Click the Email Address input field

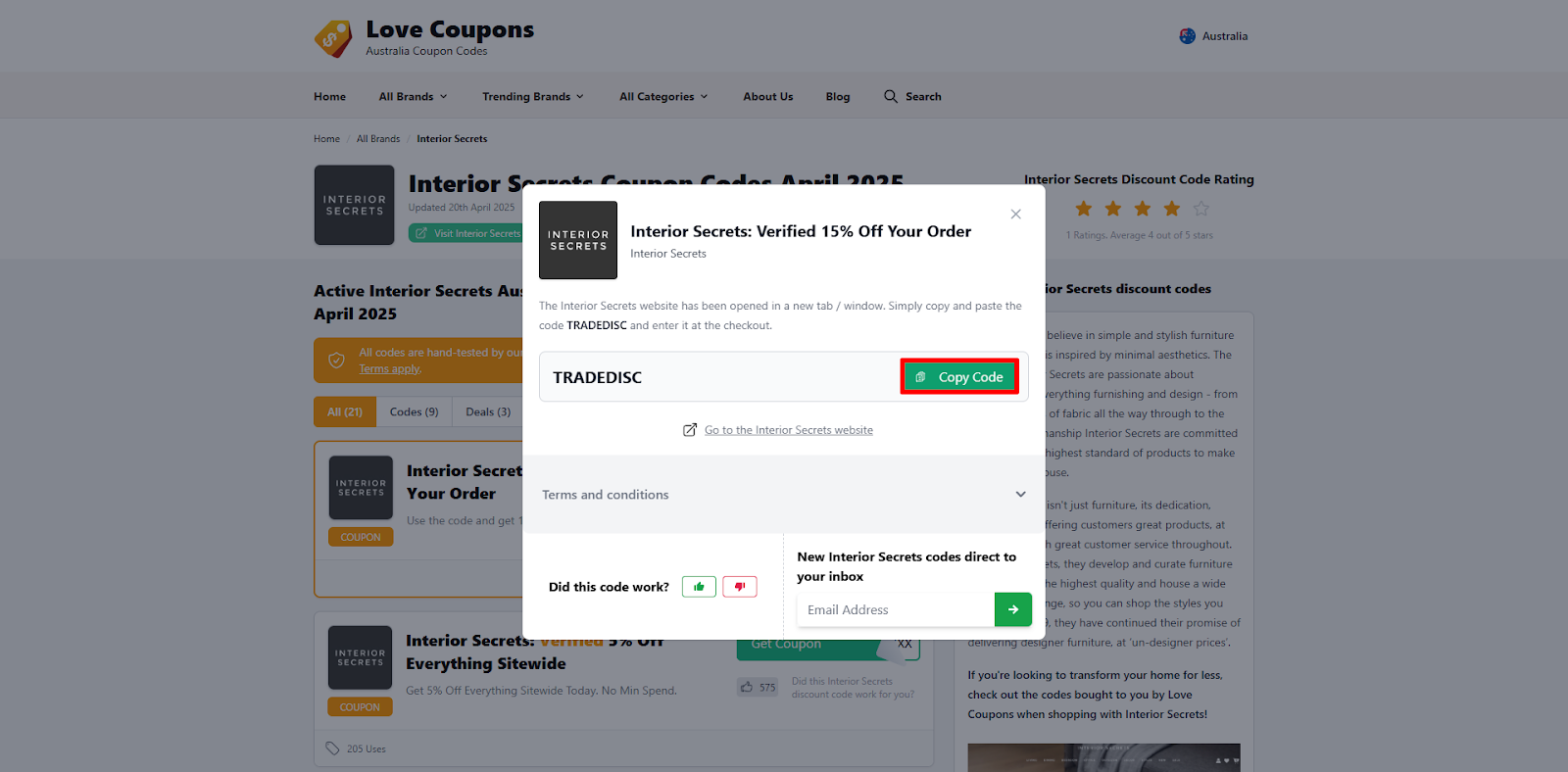896,609
